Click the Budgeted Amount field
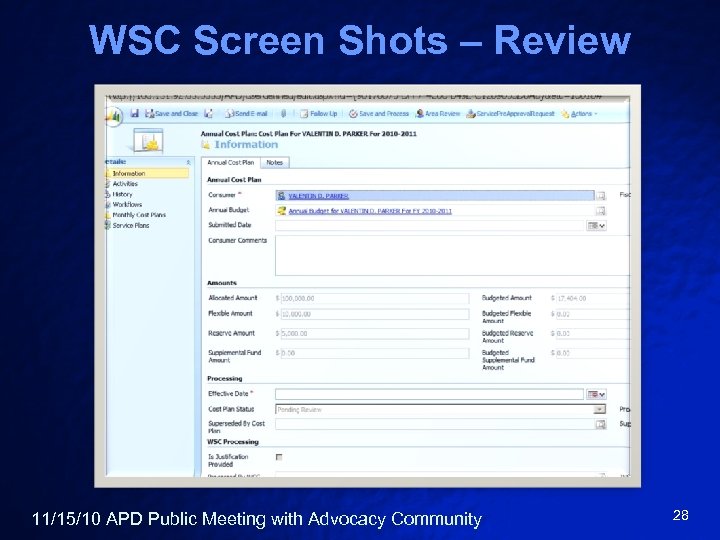The image size is (720, 540). 592,298
